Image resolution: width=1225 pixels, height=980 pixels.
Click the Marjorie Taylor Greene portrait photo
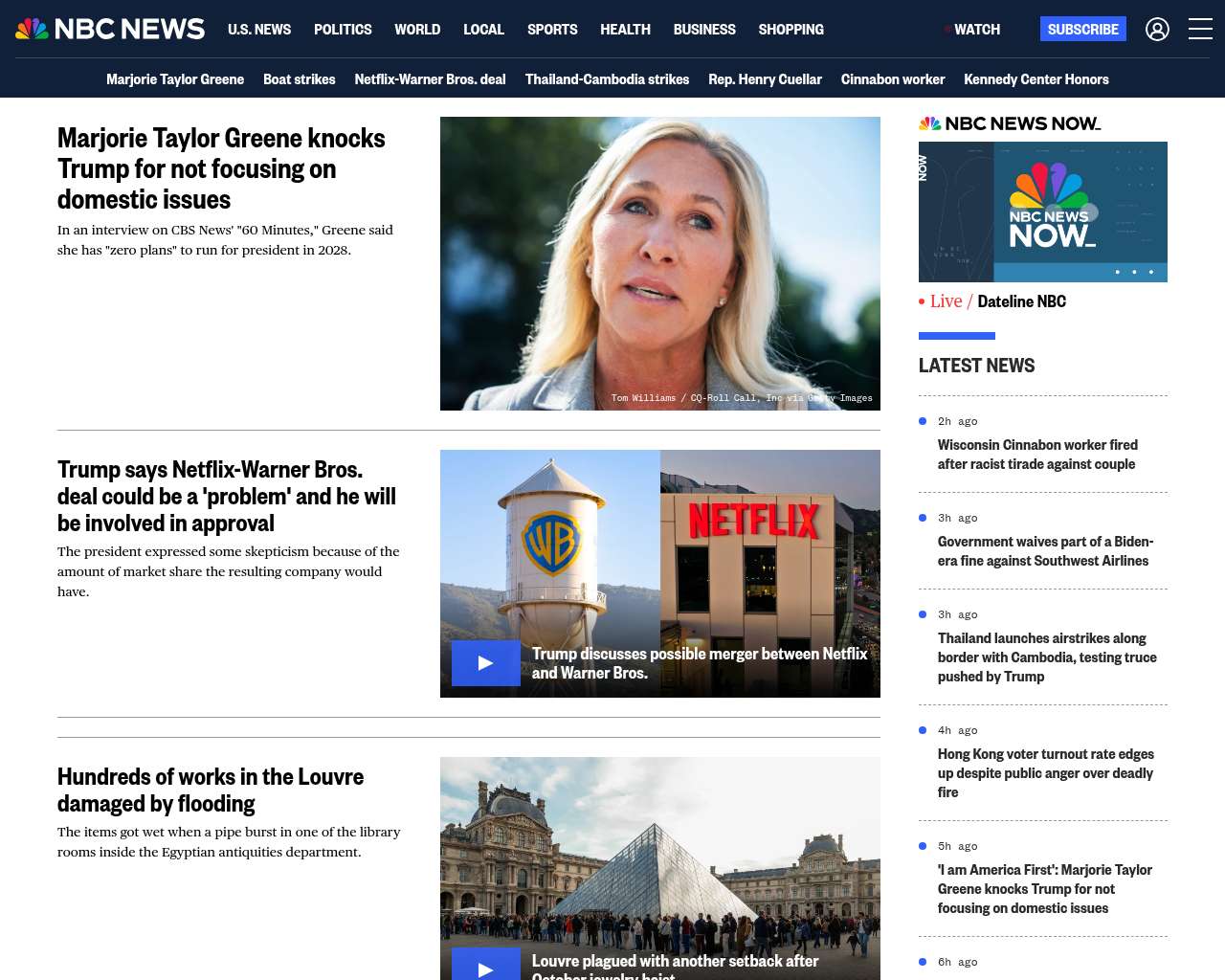659,263
